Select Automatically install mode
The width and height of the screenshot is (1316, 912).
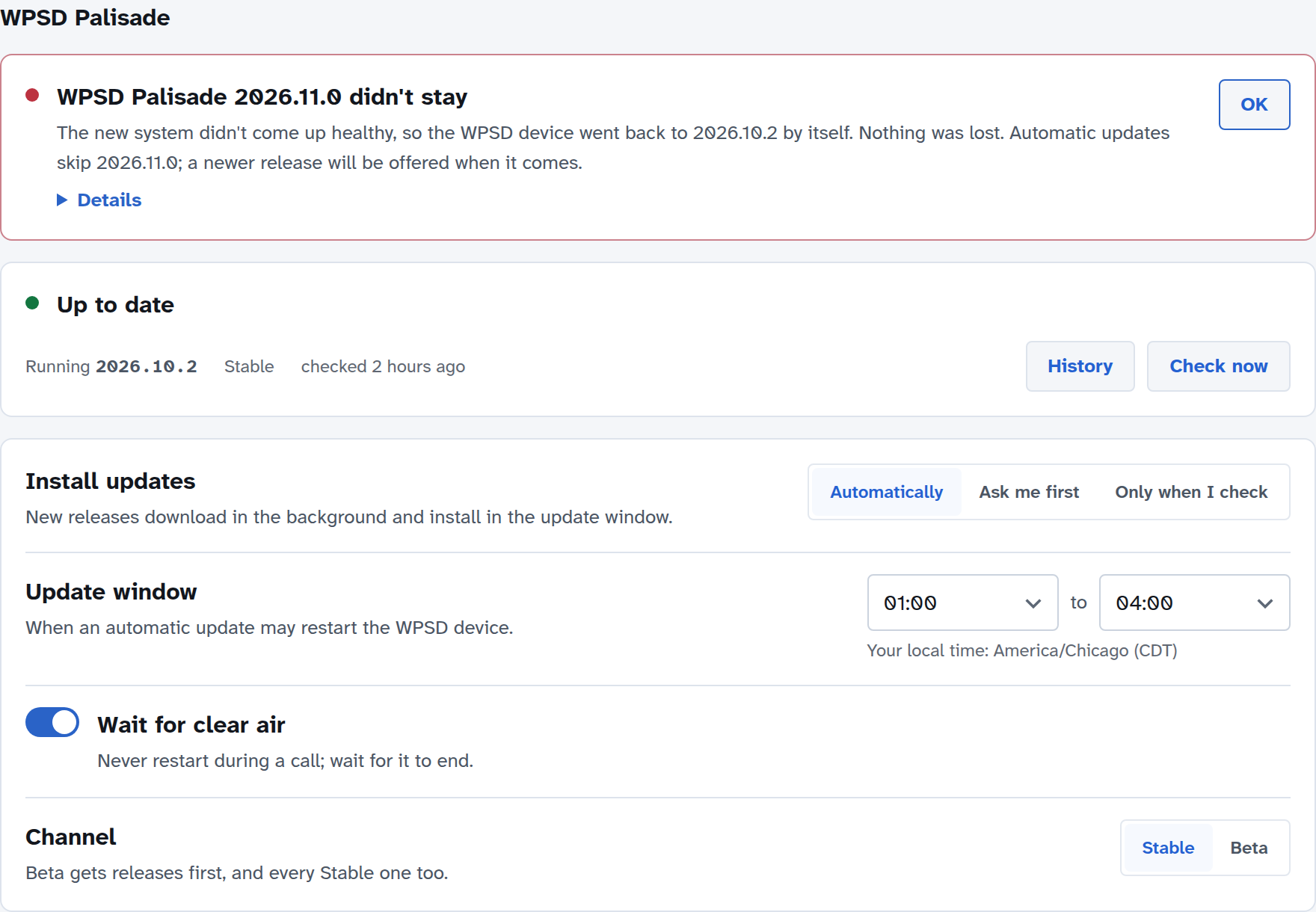click(x=887, y=492)
